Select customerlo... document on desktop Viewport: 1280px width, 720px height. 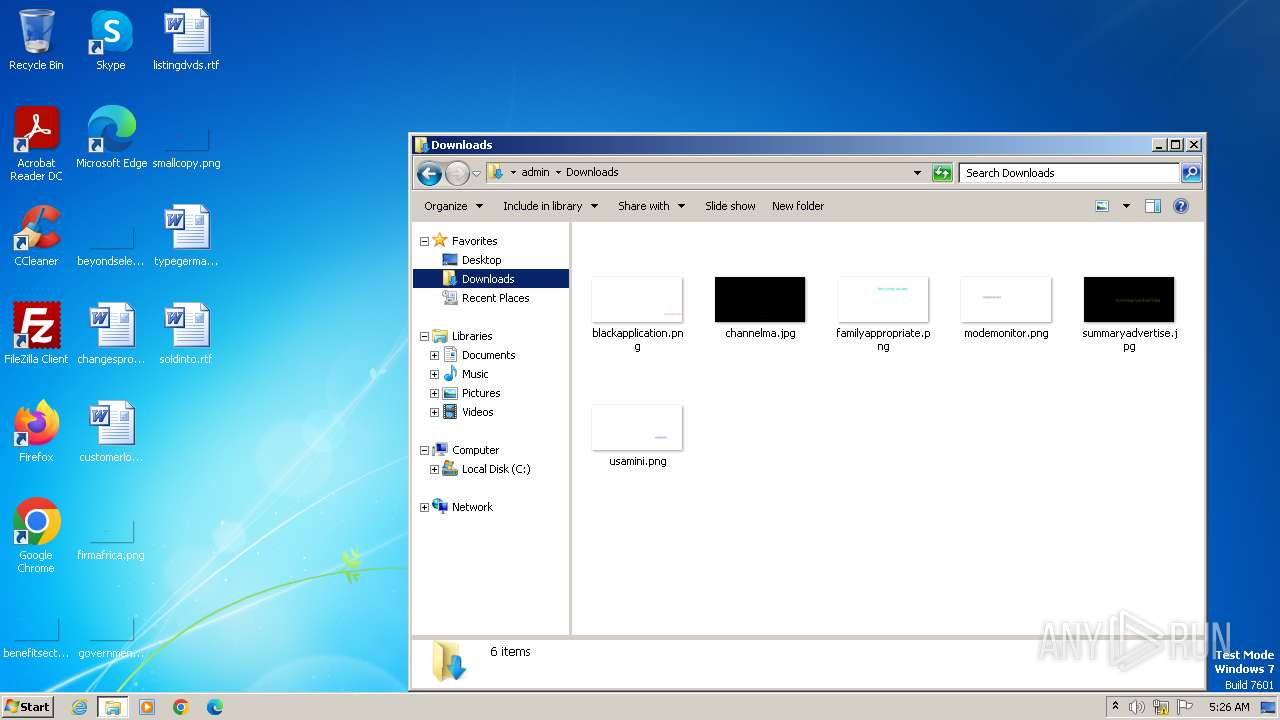(111, 432)
